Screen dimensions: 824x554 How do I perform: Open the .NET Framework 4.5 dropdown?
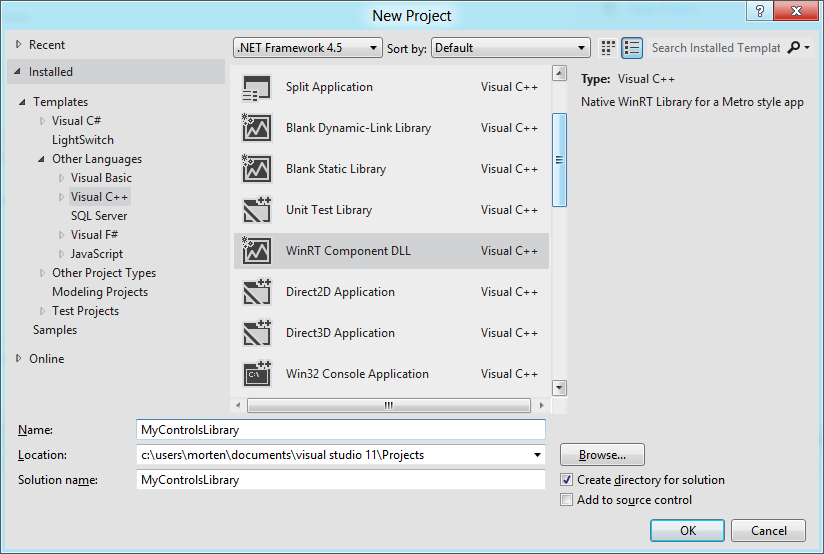307,48
